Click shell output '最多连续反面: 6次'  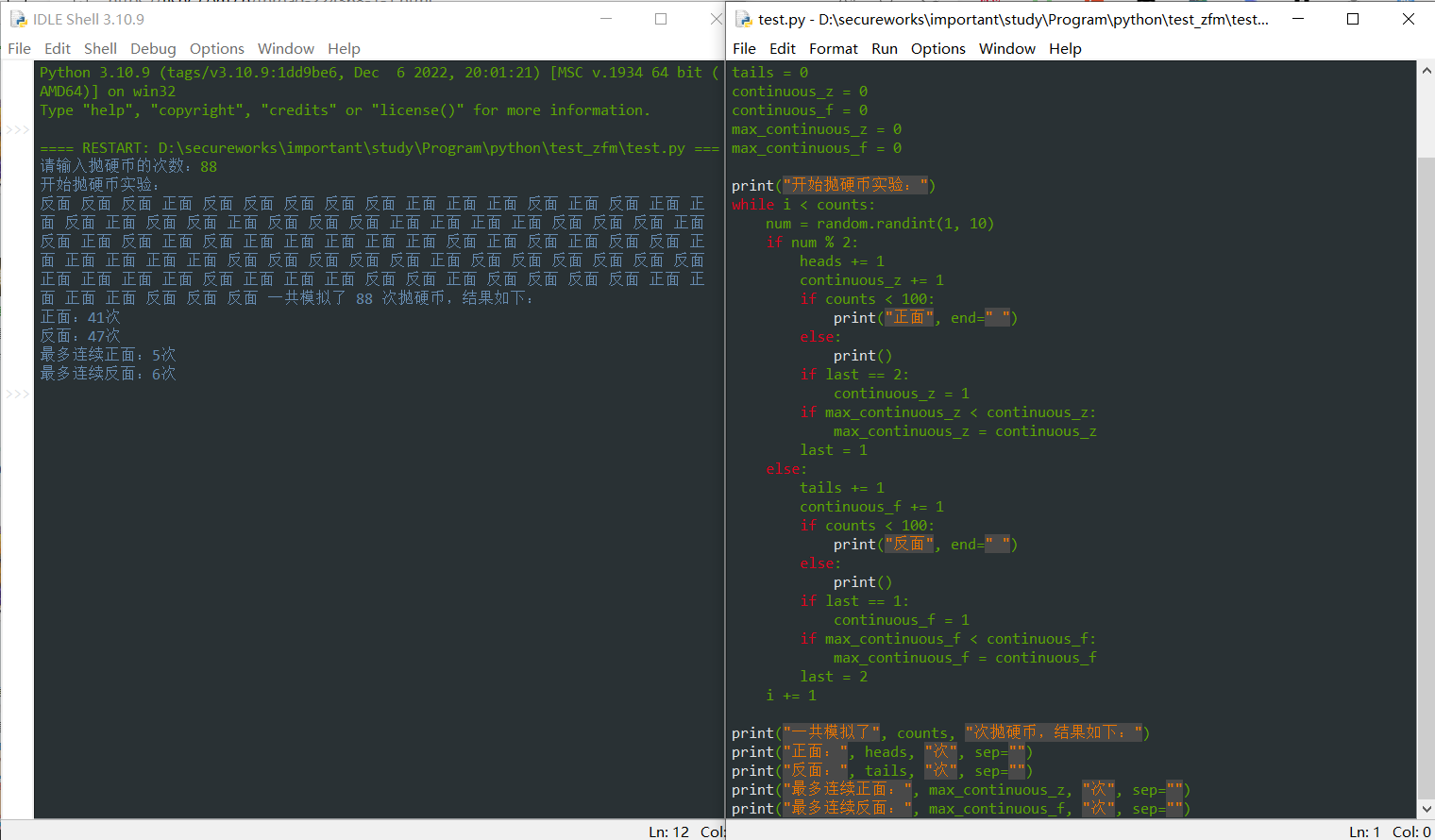108,374
